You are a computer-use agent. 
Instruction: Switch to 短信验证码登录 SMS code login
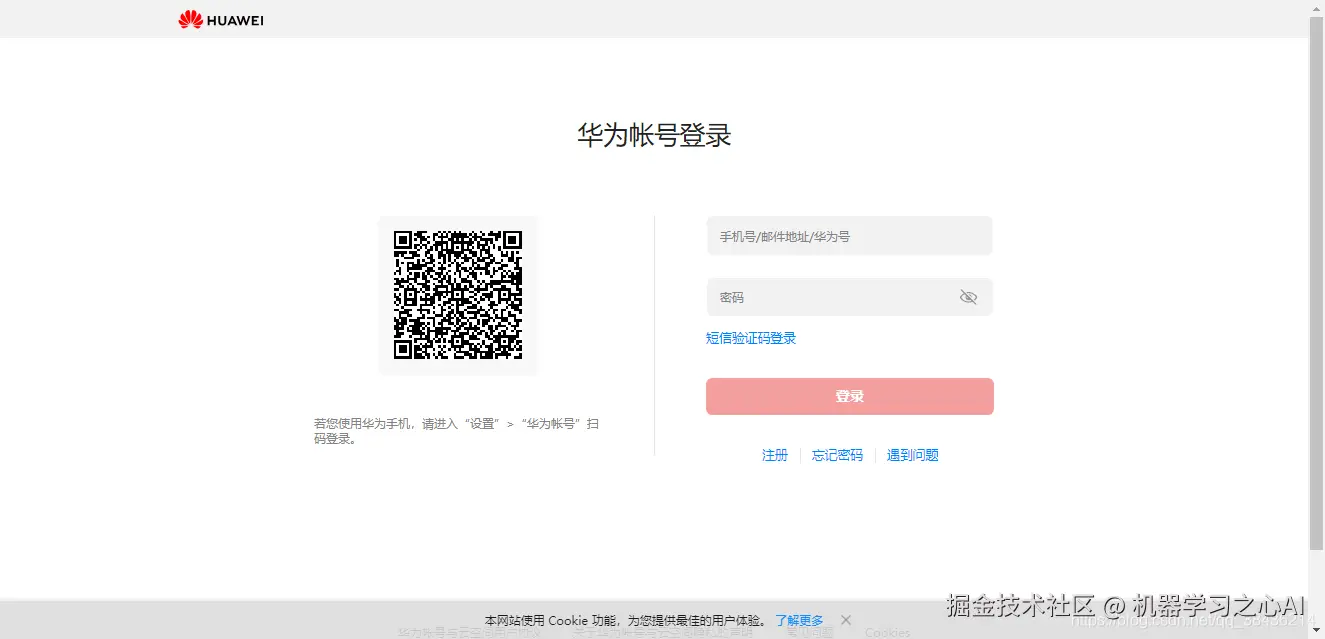751,338
